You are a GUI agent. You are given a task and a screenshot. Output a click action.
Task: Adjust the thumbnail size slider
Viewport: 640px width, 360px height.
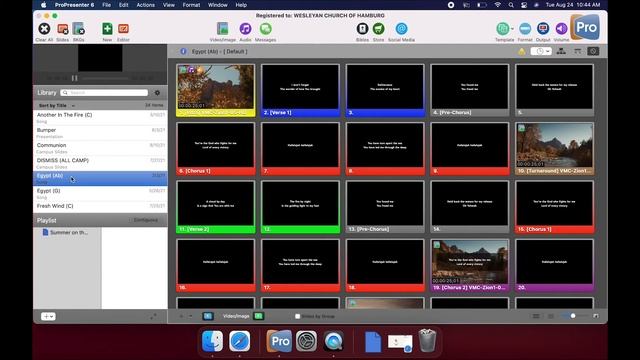coord(573,316)
